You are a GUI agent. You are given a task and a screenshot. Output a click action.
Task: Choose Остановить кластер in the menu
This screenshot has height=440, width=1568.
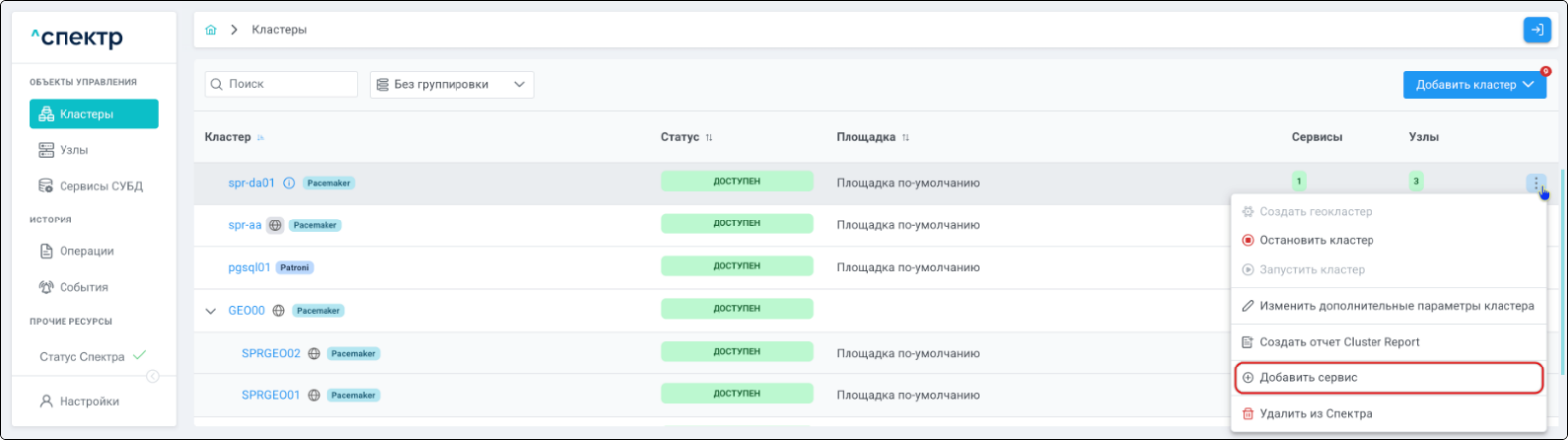click(1316, 240)
